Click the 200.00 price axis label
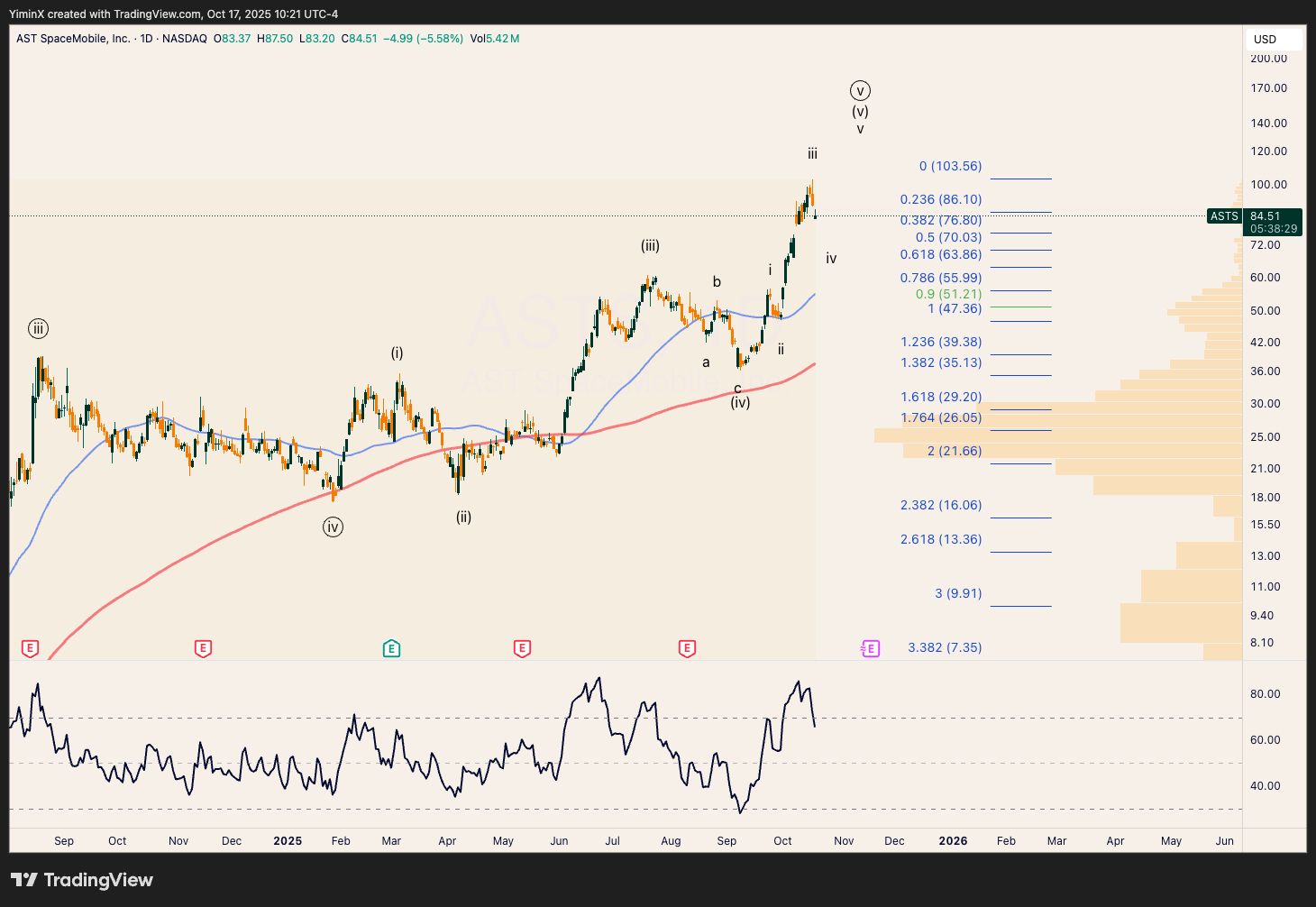 coord(1269,59)
